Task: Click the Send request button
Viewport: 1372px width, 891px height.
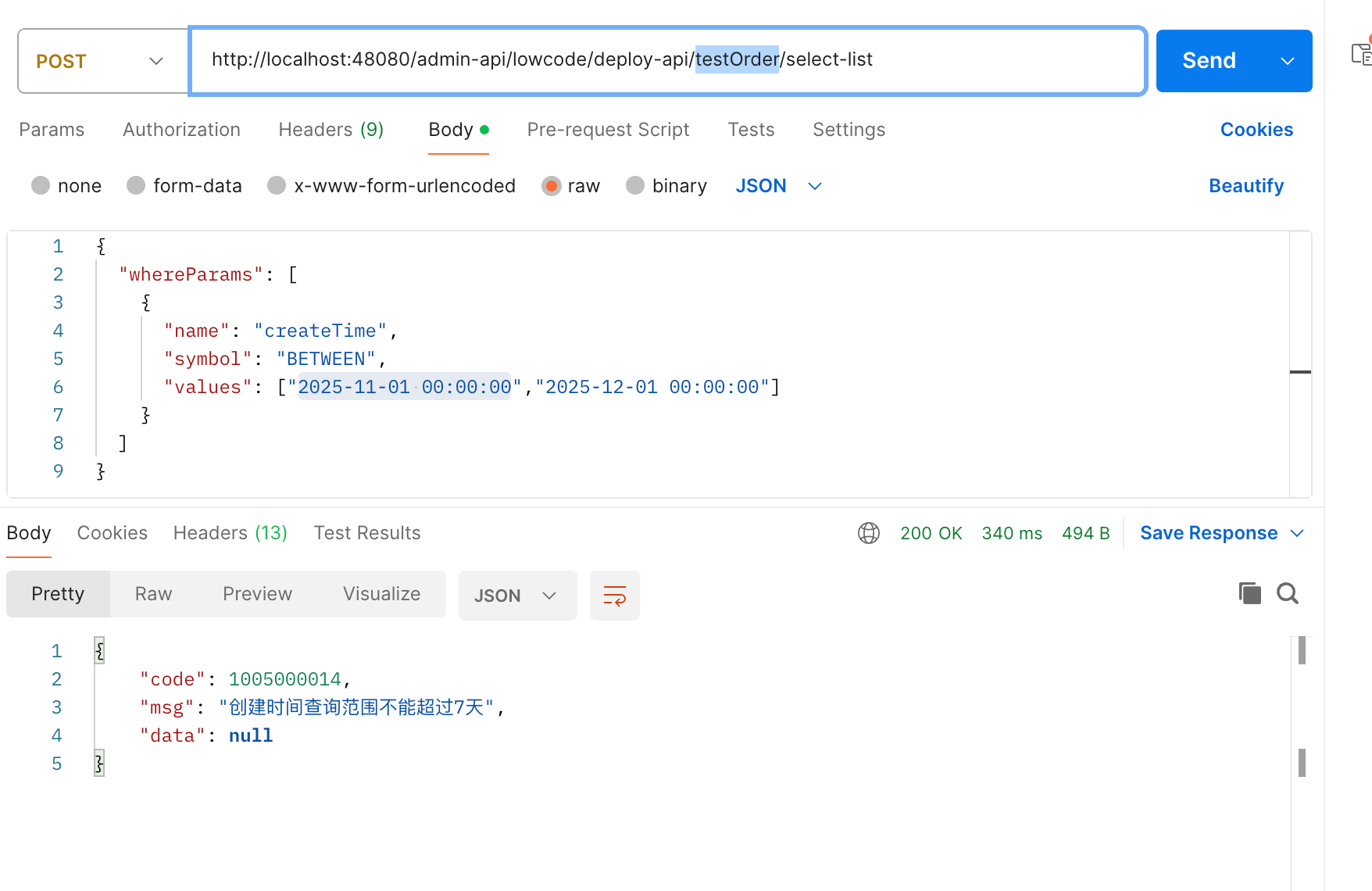Action: click(x=1209, y=61)
